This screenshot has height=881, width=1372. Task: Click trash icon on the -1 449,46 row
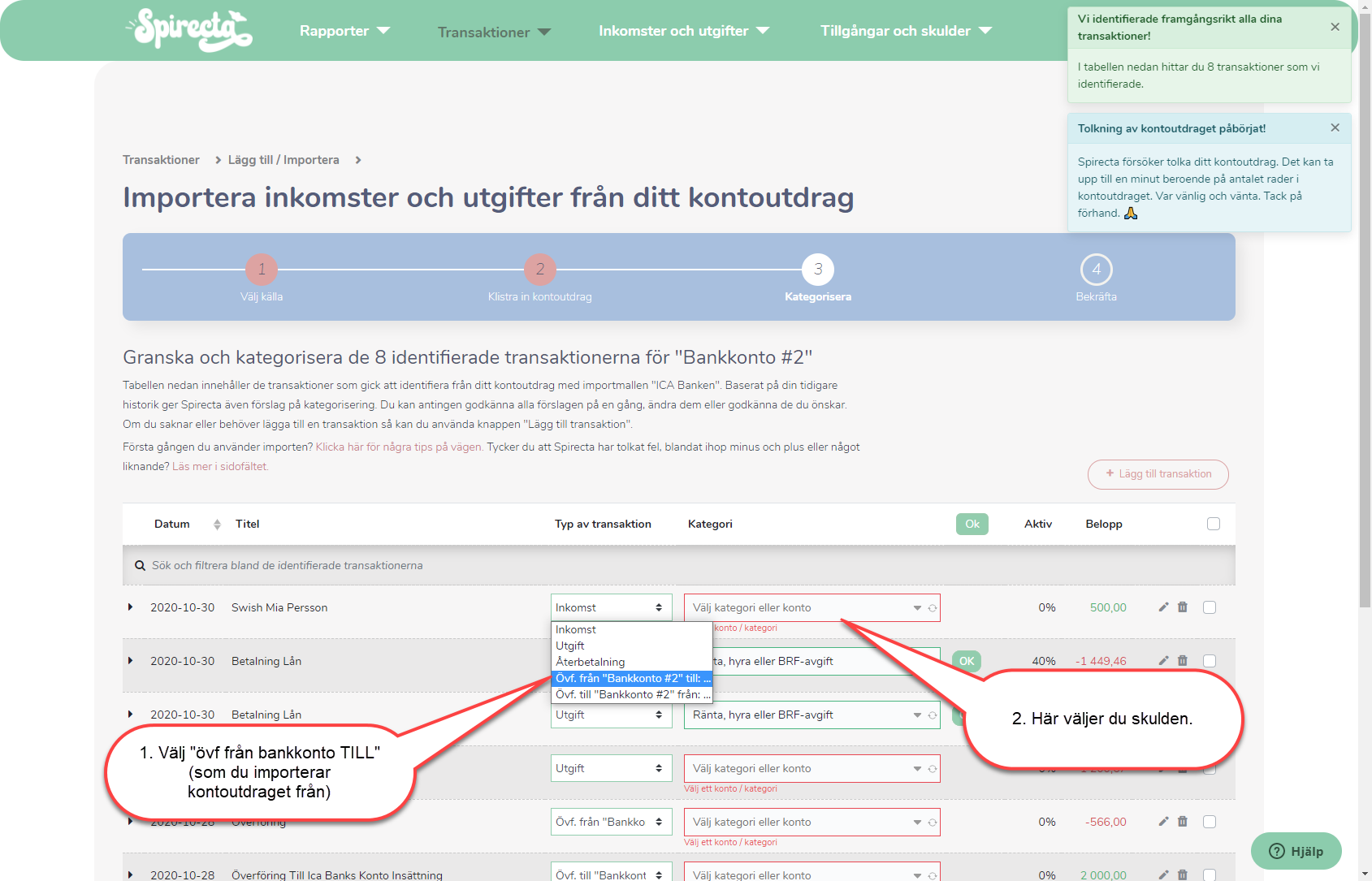point(1183,661)
